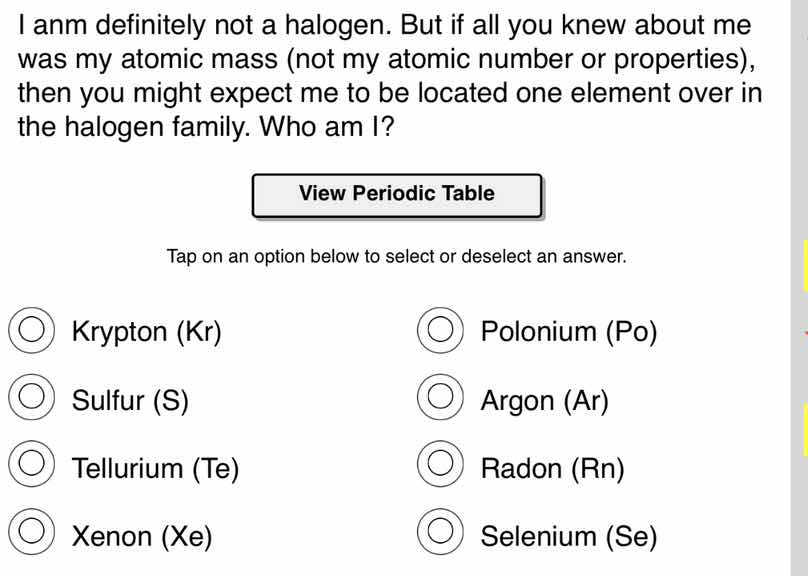This screenshot has width=808, height=576.
Task: Select the Xenon (Xe) answer option
Action: click(31, 534)
